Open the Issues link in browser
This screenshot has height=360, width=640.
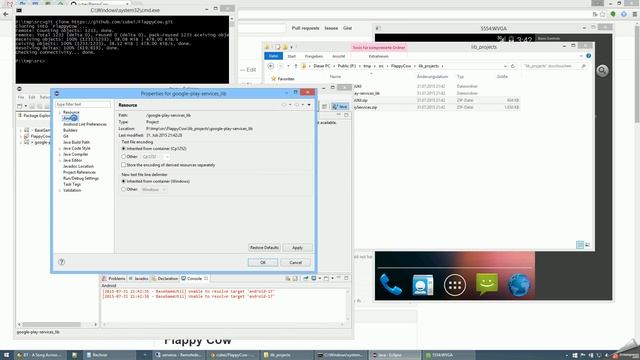[x=331, y=28]
